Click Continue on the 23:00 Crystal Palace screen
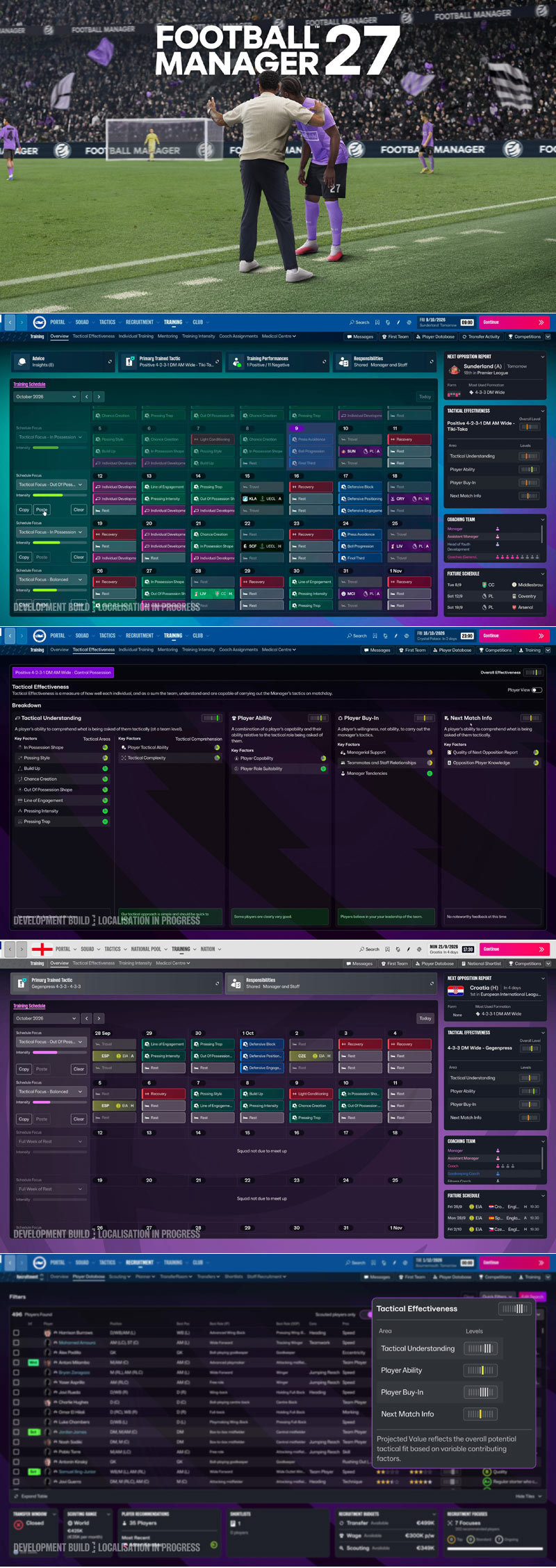Screen dimensions: 556x1568 coord(514,635)
